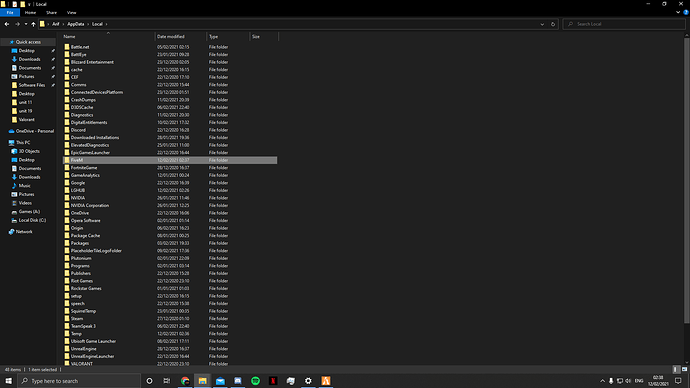Screen dimensions: 690x388
Task: Go back using the Back arrow
Action: [7, 24]
